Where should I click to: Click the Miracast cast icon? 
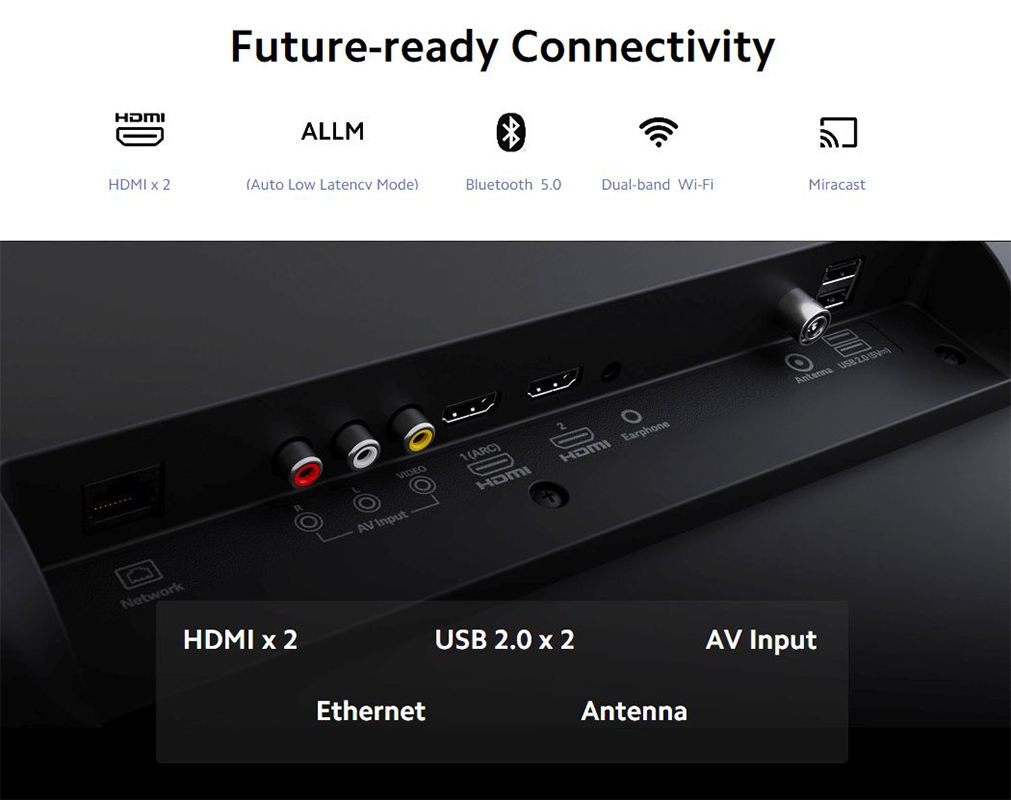[838, 132]
